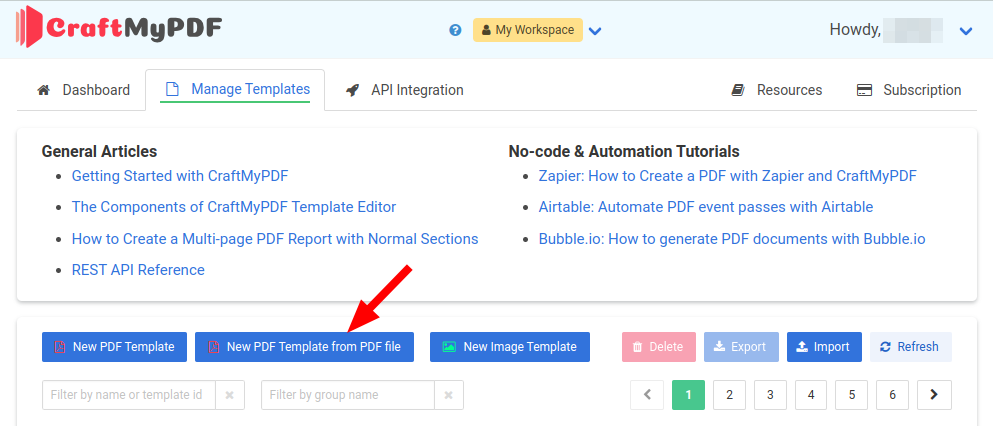Go to page 4

click(811, 395)
